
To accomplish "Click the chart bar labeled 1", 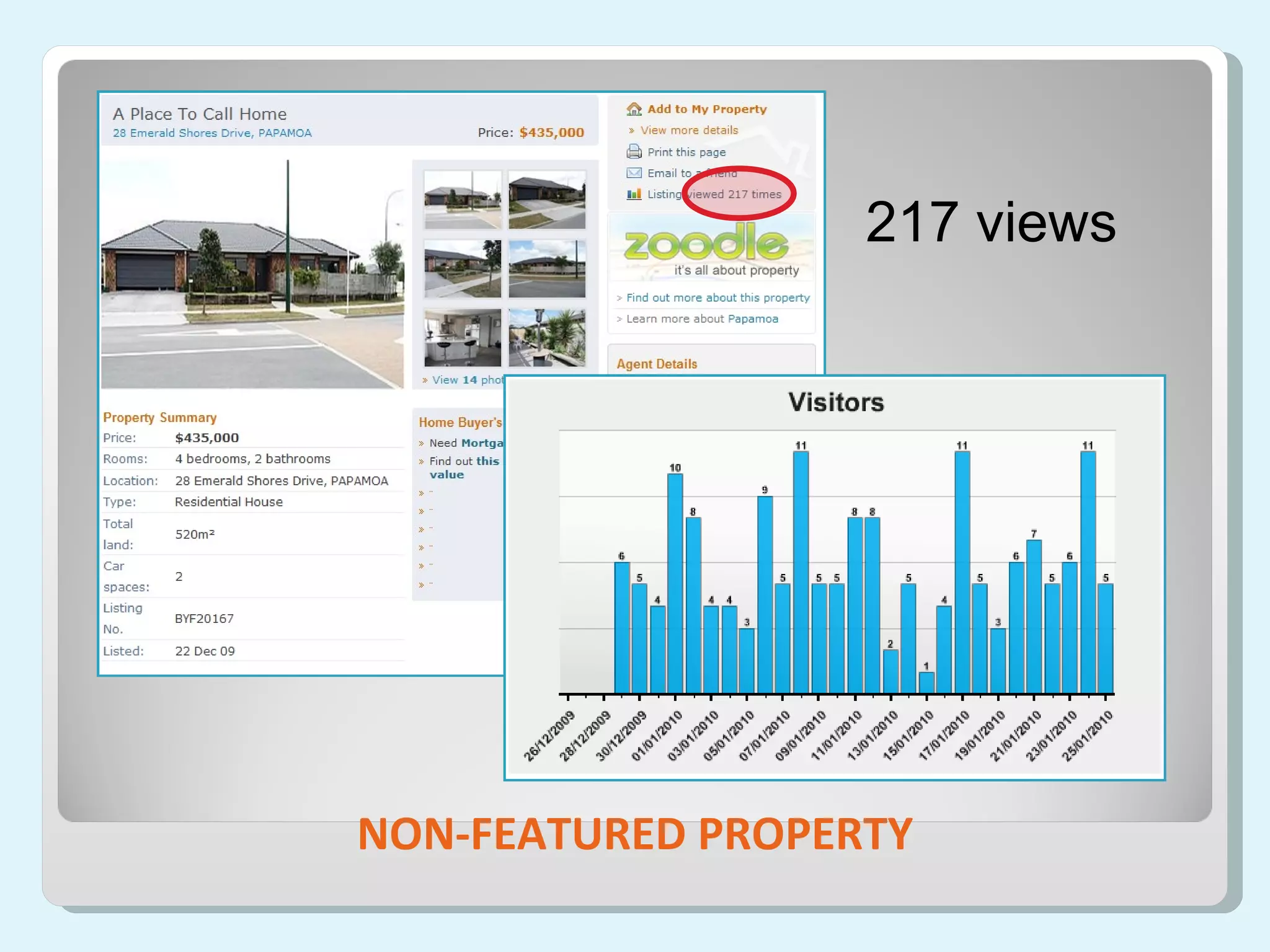I will [926, 682].
